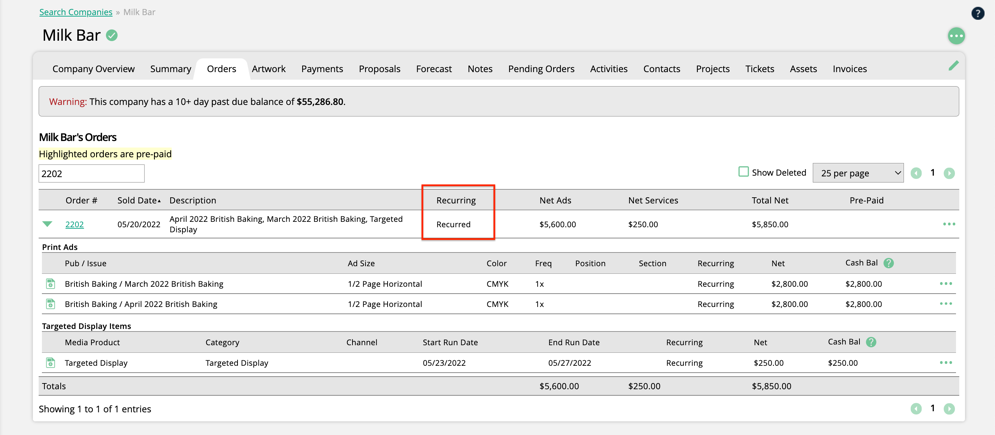Click the green pencil edit icon
Image resolution: width=995 pixels, height=435 pixels.
pos(953,65)
